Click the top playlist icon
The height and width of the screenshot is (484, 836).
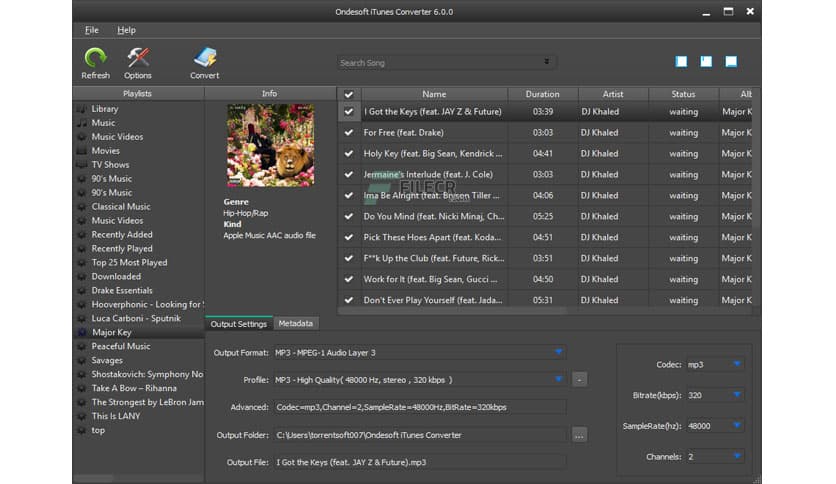82,430
